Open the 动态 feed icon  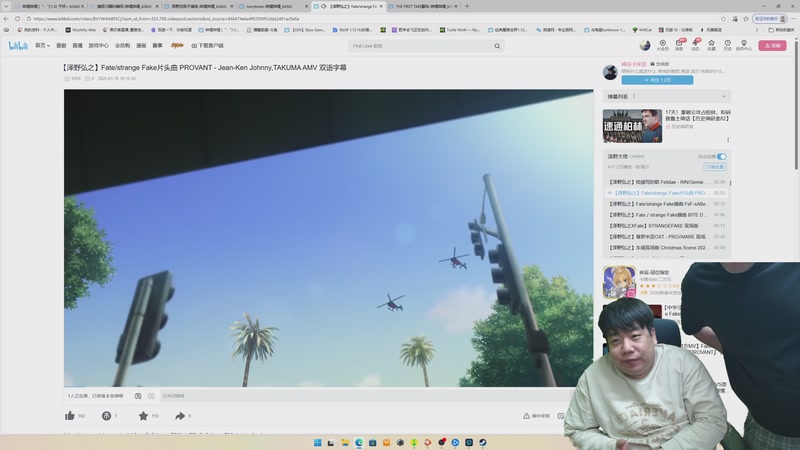coord(695,45)
